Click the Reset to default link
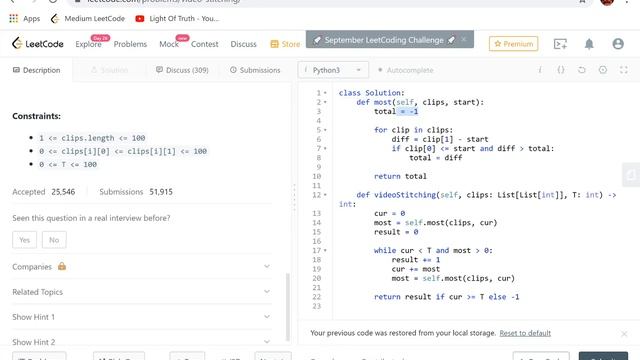 click(x=525, y=333)
